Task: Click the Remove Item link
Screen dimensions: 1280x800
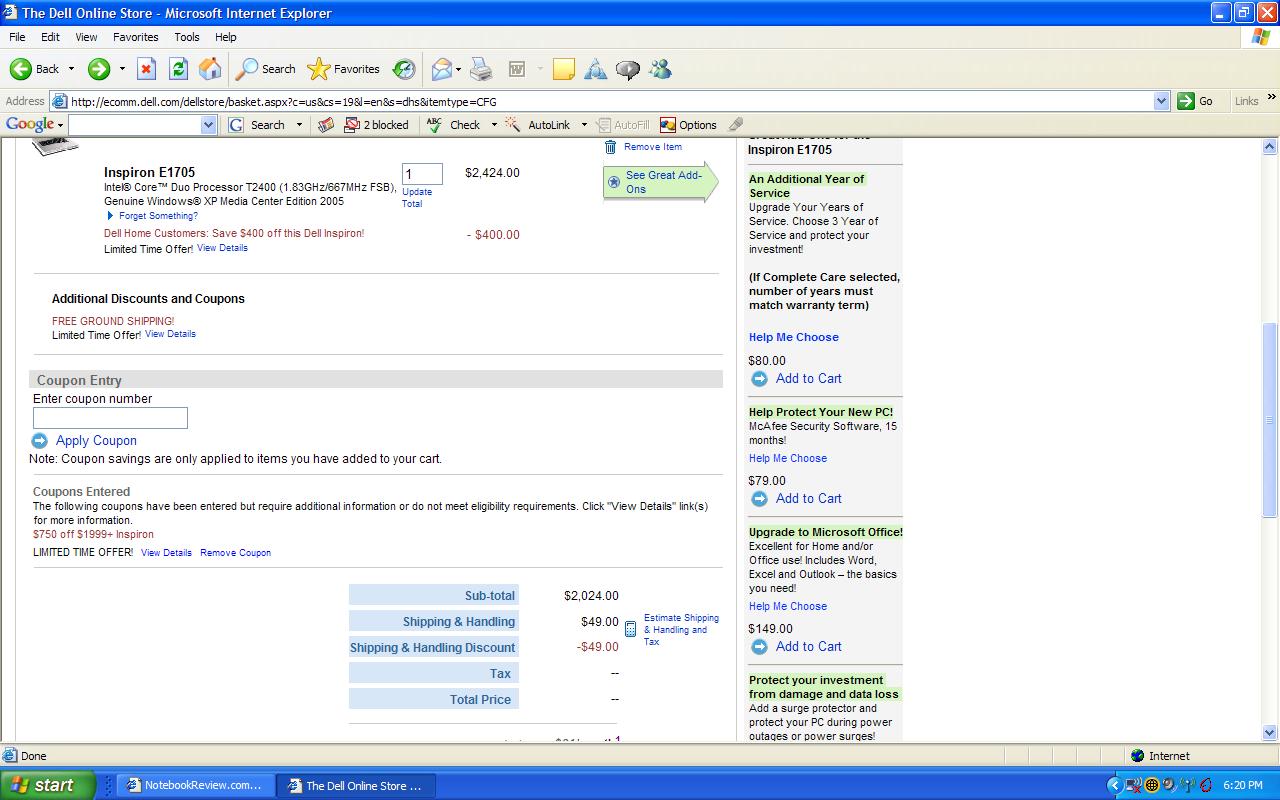Action: pyautogui.click(x=653, y=147)
